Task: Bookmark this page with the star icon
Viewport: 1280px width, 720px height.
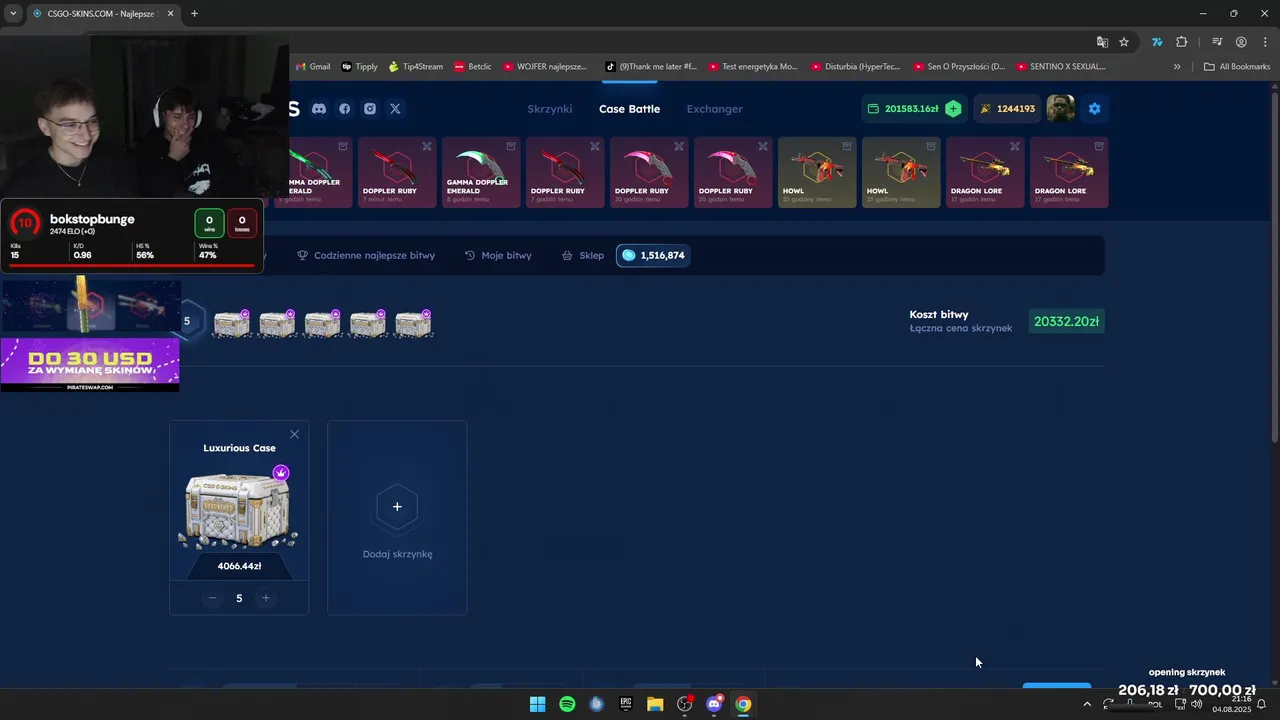Action: pyautogui.click(x=1124, y=42)
